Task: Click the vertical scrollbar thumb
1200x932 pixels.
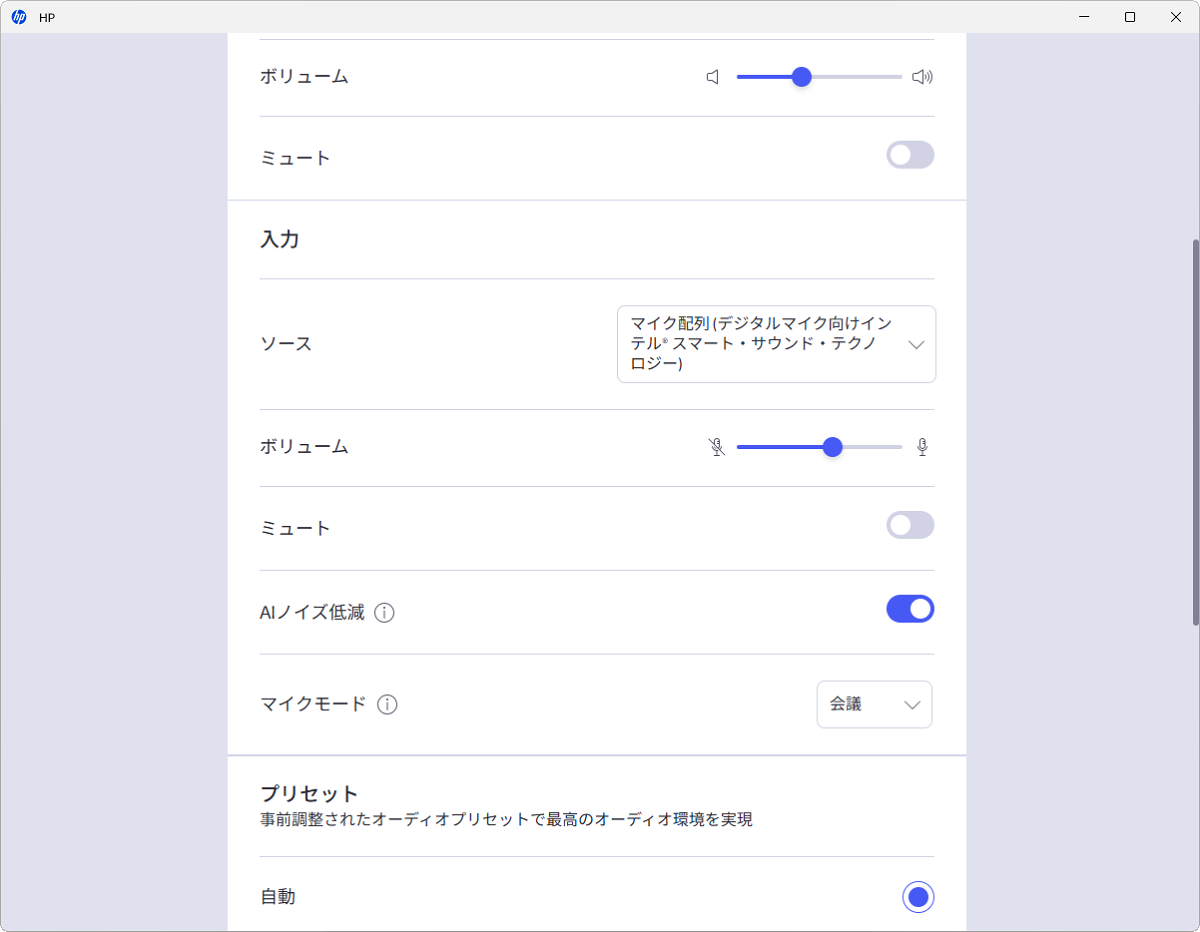Action: coord(1195,432)
